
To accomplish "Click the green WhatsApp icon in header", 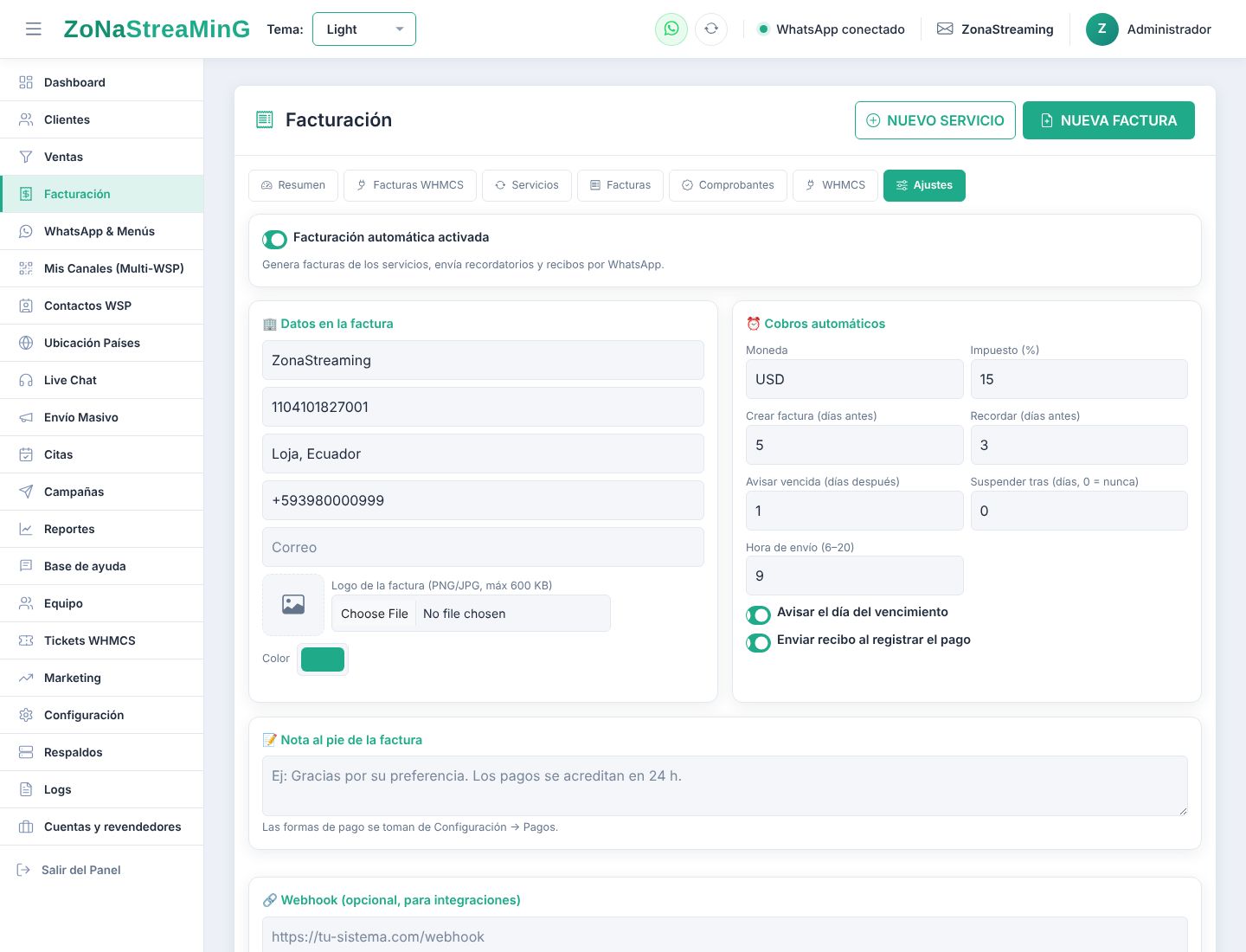I will click(x=671, y=29).
